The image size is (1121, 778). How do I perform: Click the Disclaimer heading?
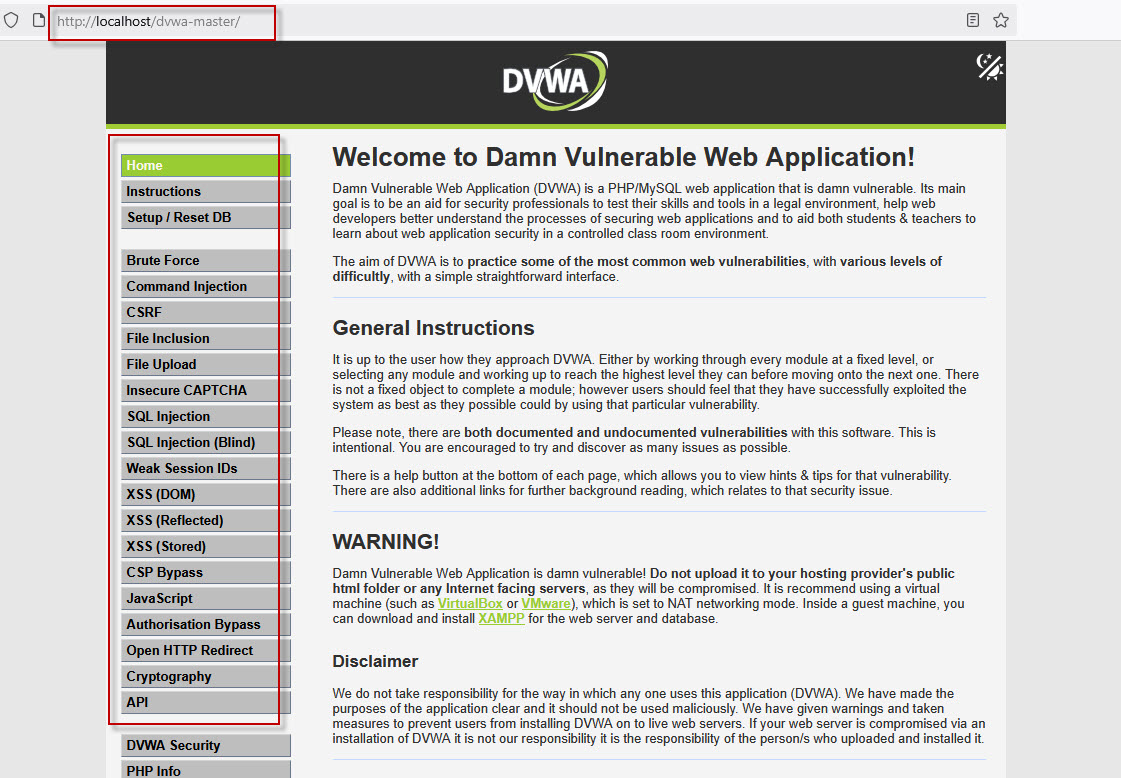[375, 661]
